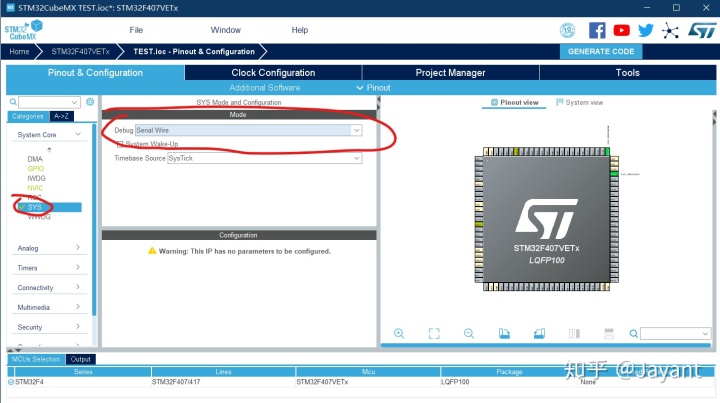
Task: Open the ST Facebook page icon
Action: pyautogui.click(x=597, y=30)
